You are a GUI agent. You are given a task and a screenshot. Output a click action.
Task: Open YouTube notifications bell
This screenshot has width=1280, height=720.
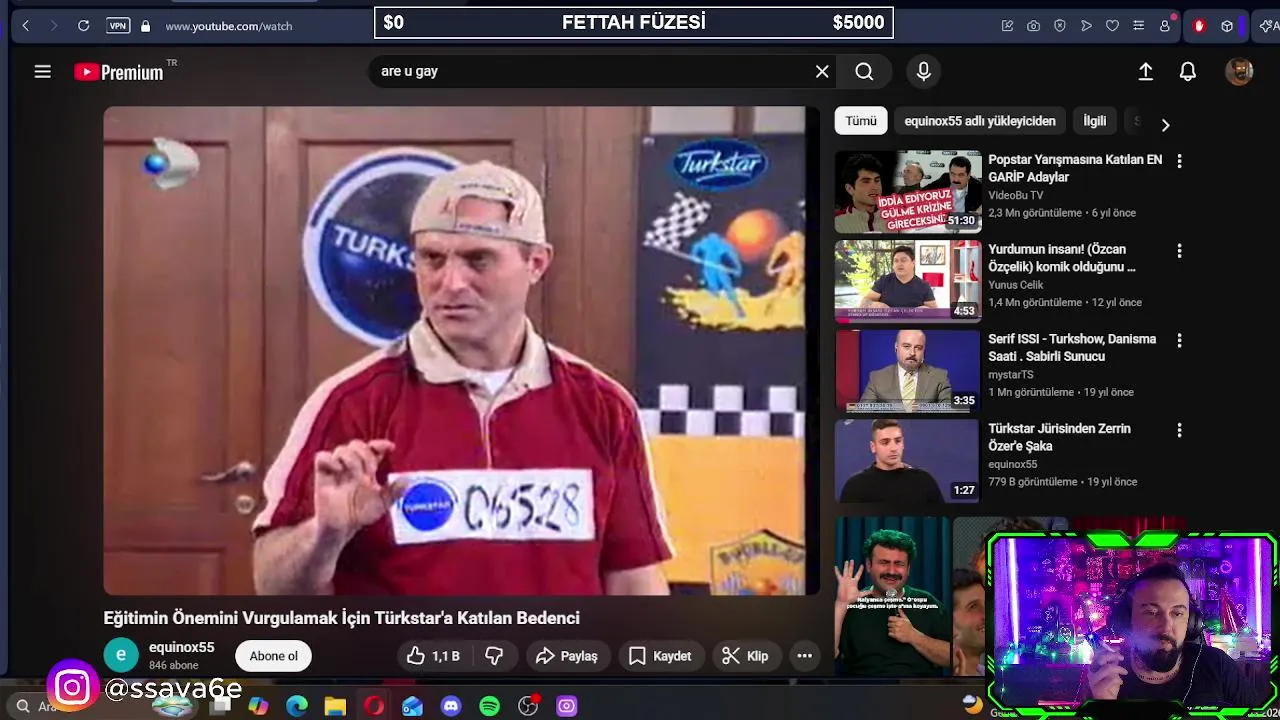[1188, 72]
